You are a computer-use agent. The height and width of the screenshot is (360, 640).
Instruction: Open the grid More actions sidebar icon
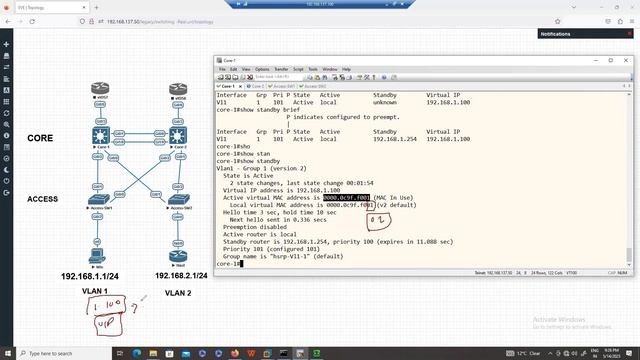(6, 102)
